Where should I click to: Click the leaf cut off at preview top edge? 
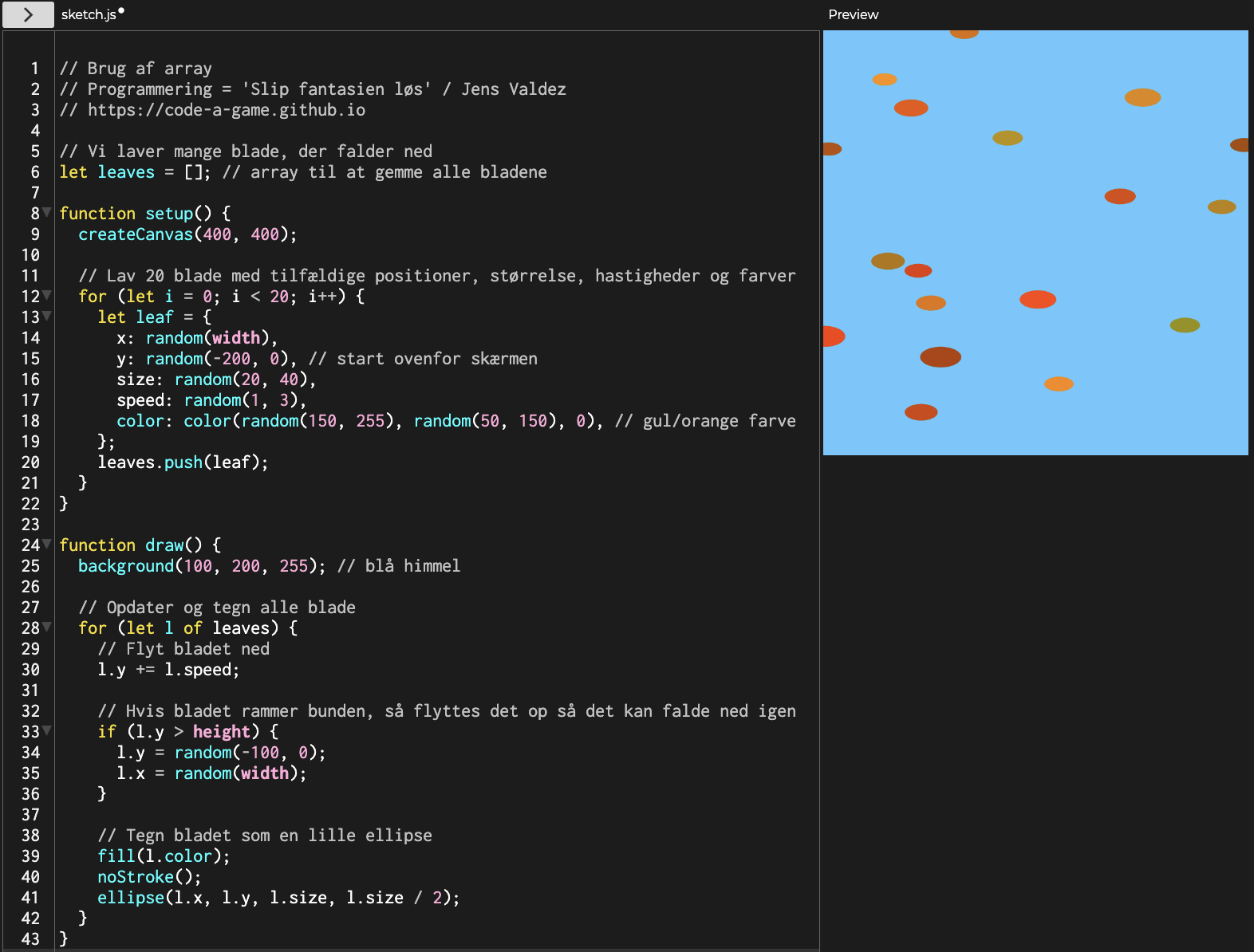coord(964,33)
